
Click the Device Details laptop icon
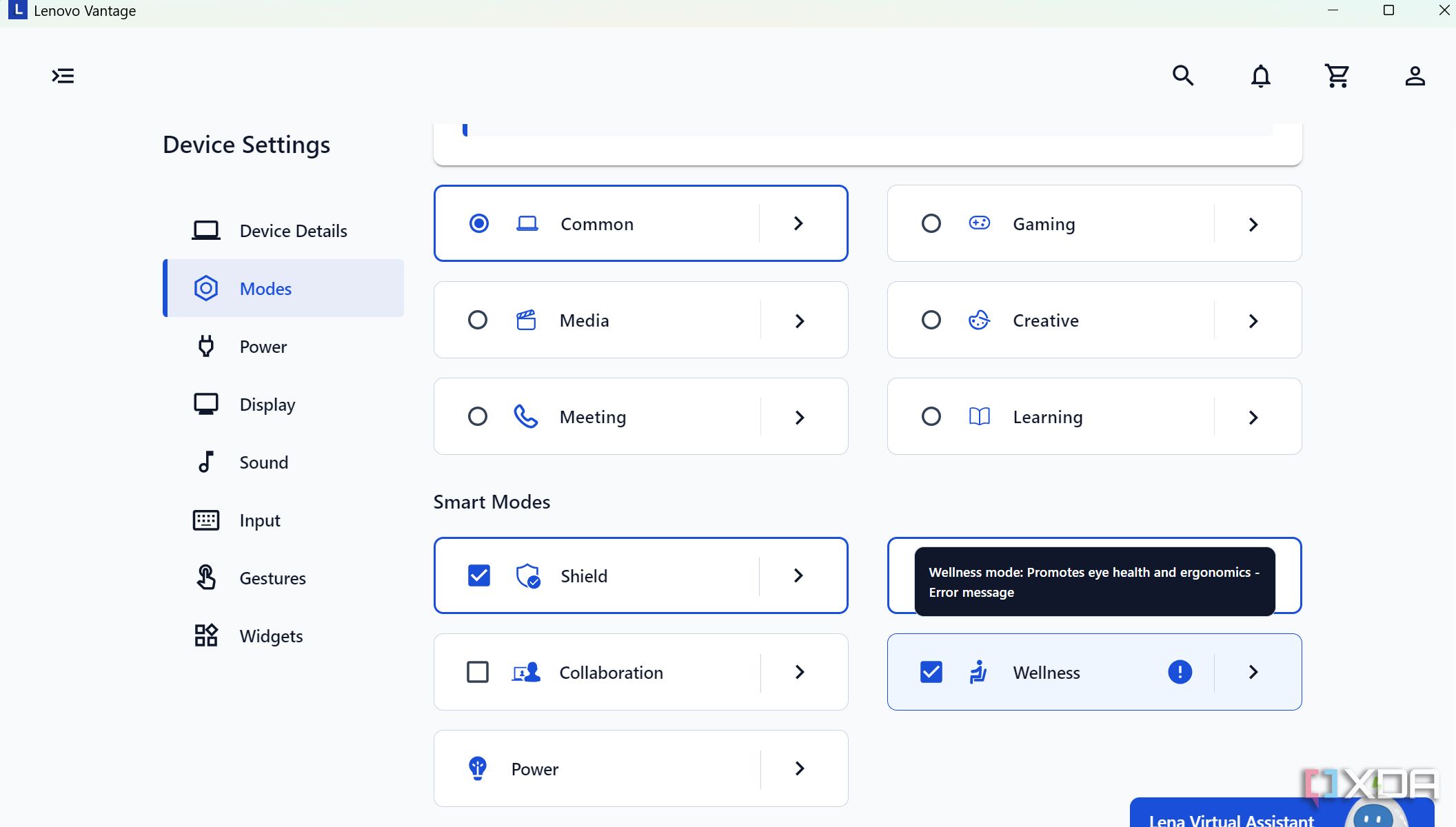tap(205, 230)
